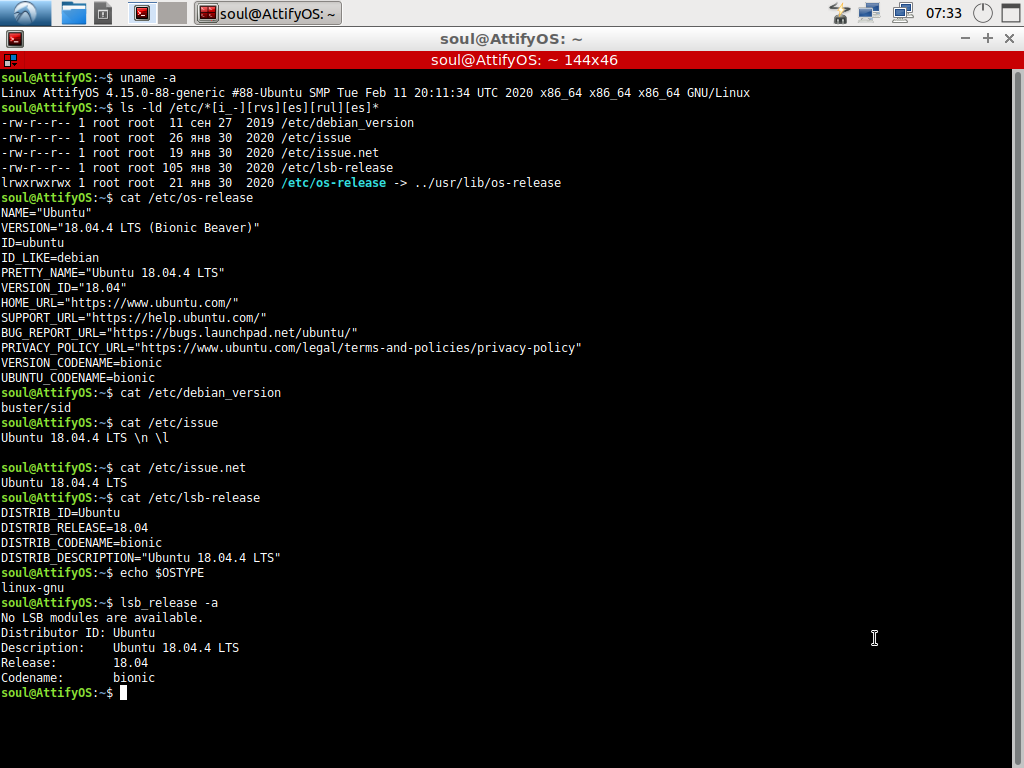Click the BUG_REPORT_URL launchpad line

pos(179,333)
